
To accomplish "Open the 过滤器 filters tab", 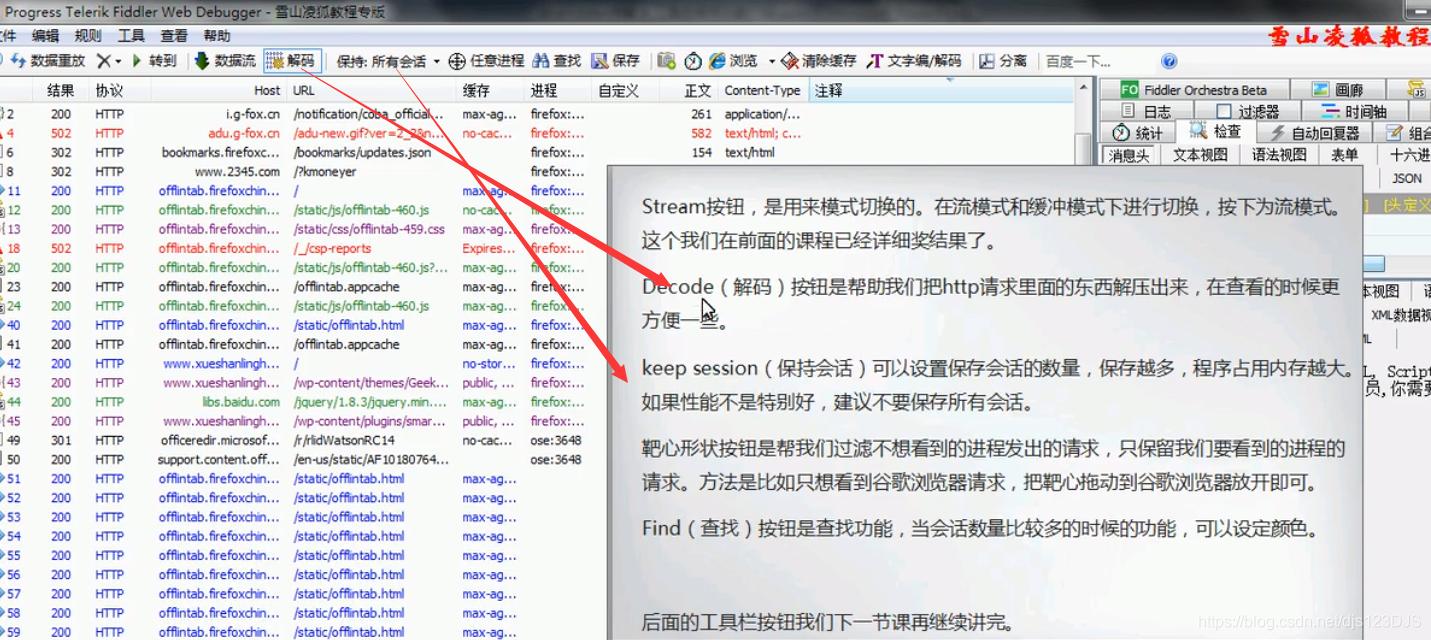I will click(x=1248, y=111).
